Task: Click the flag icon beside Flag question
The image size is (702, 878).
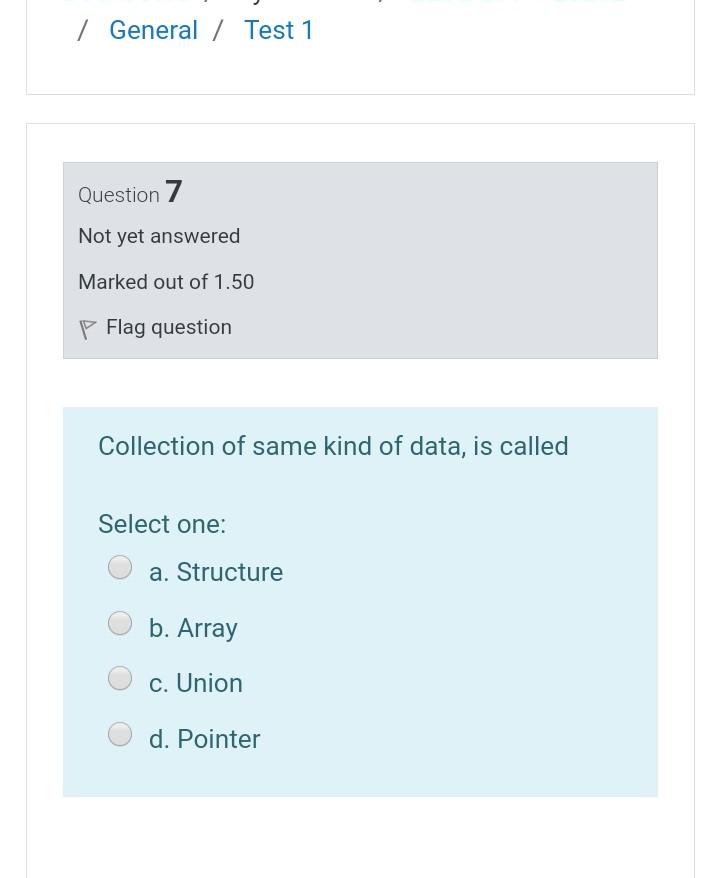Action: pyautogui.click(x=87, y=329)
